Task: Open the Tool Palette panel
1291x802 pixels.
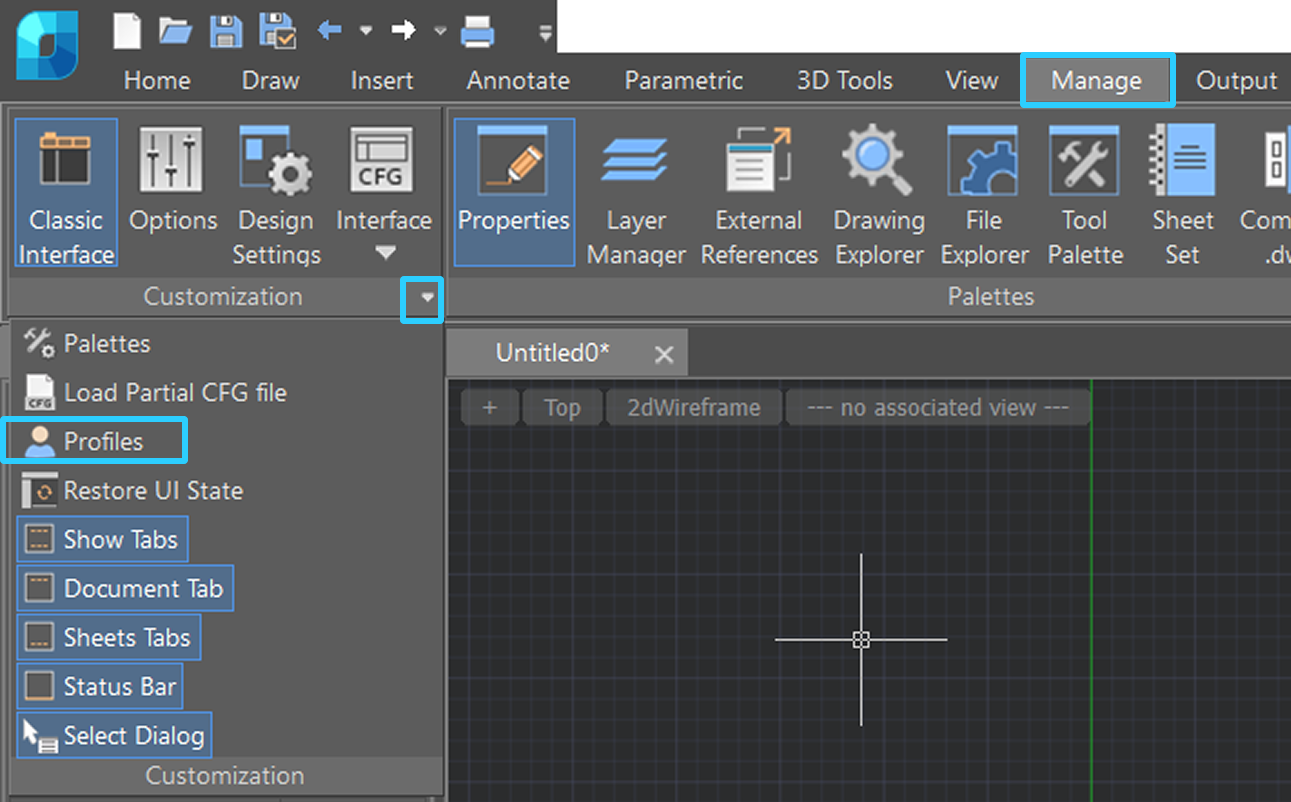Action: tap(1085, 195)
